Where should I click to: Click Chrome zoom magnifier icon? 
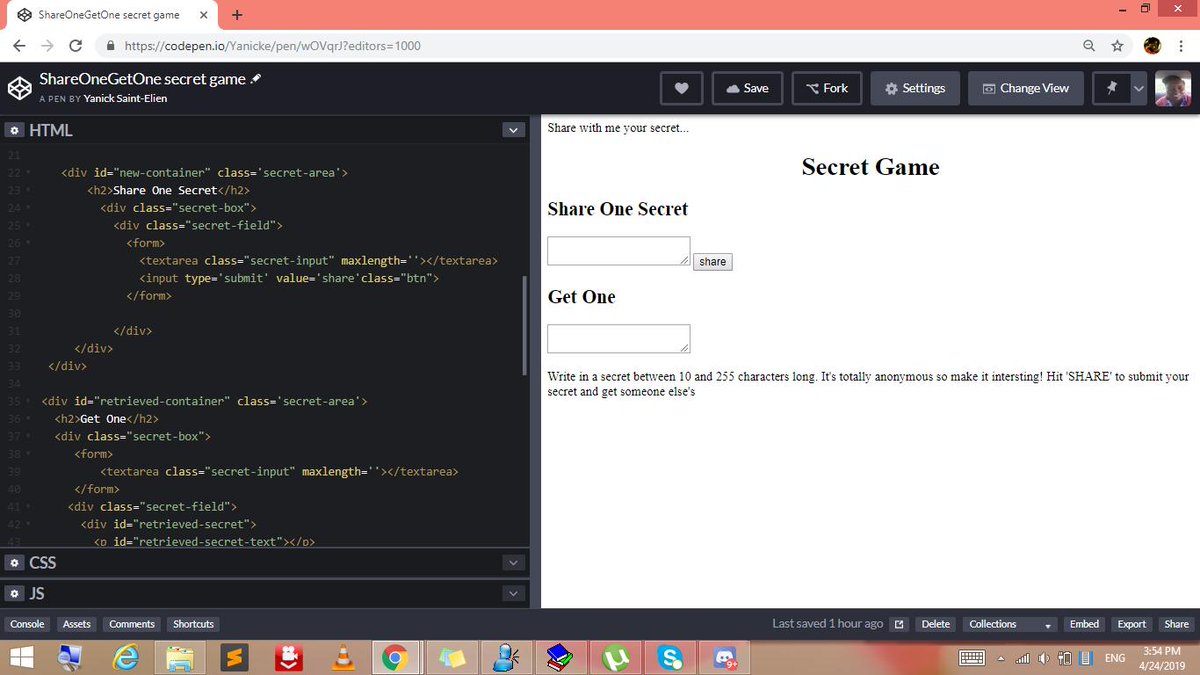1089,46
